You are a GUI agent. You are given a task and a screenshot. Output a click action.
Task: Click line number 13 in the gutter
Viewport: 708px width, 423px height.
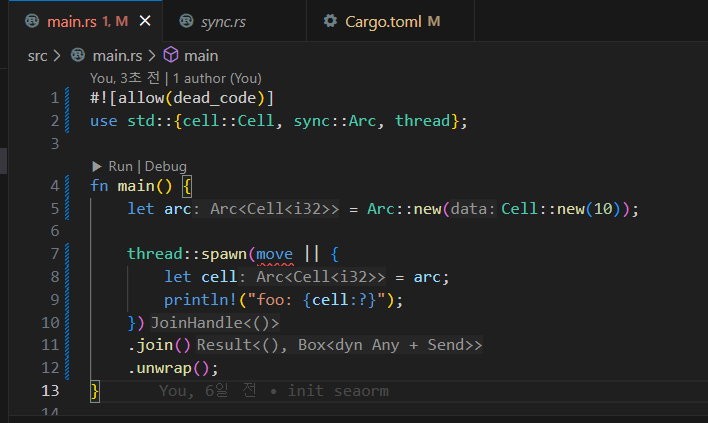click(50, 391)
